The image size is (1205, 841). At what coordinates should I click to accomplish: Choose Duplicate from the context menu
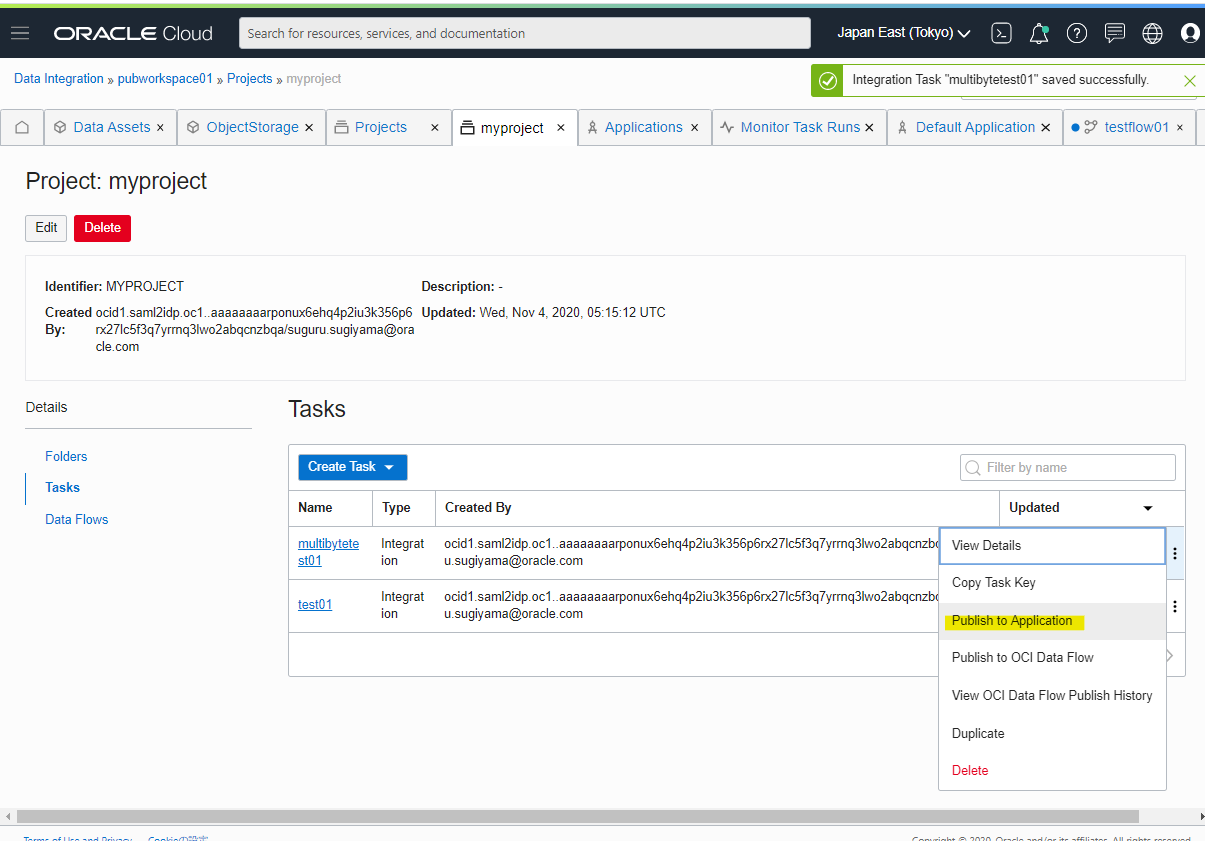(x=1052, y=734)
